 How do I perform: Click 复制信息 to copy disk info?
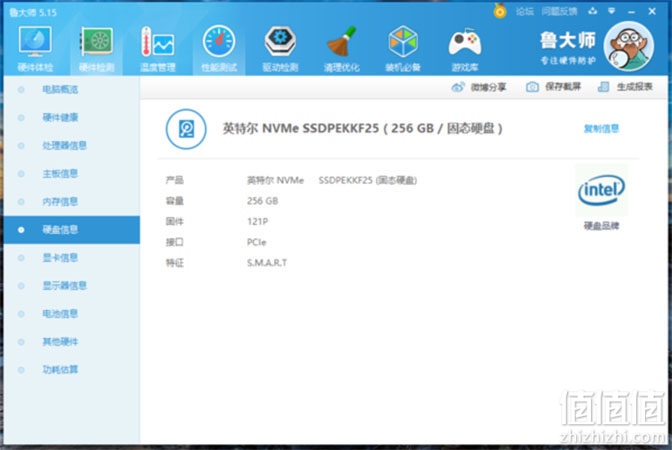point(601,129)
